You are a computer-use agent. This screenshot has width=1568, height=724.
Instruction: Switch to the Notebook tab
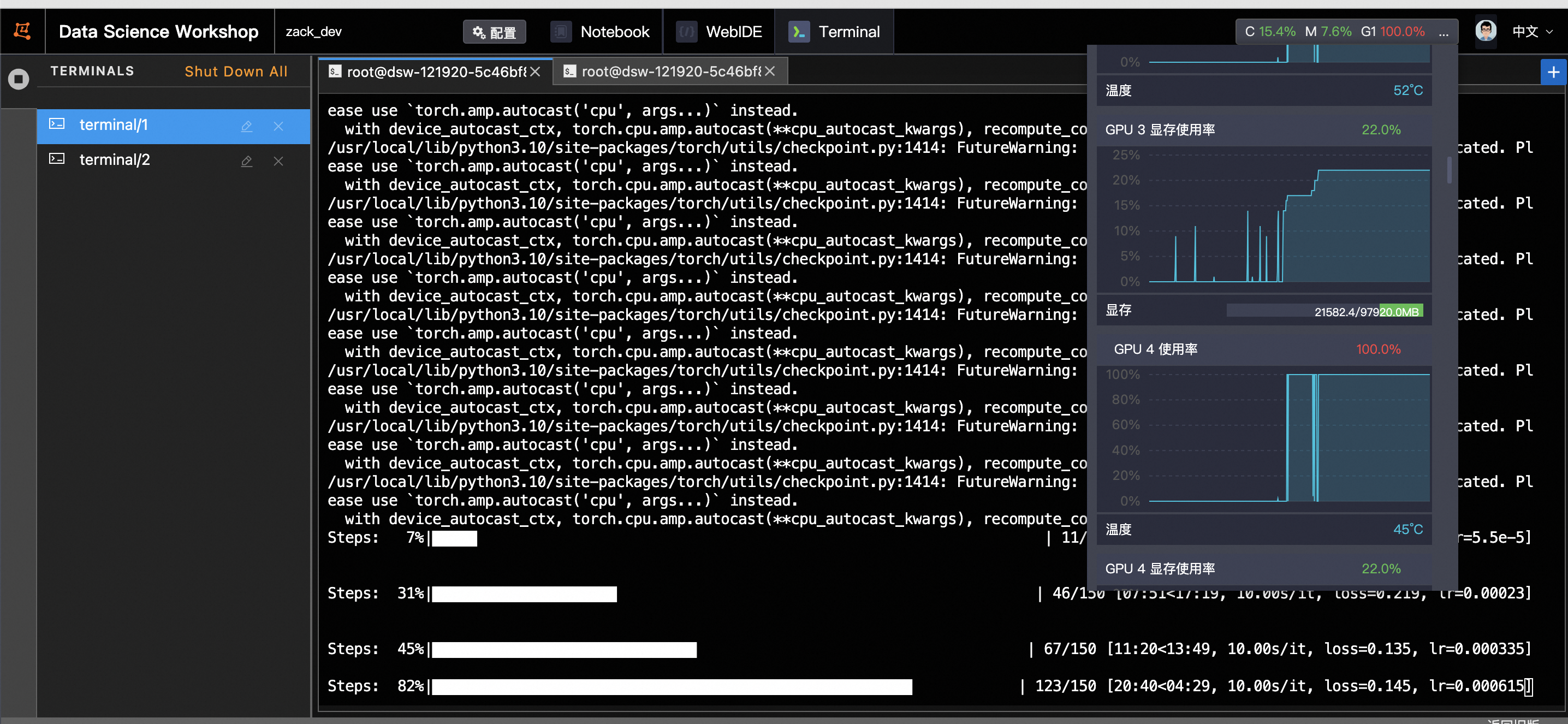pos(600,31)
